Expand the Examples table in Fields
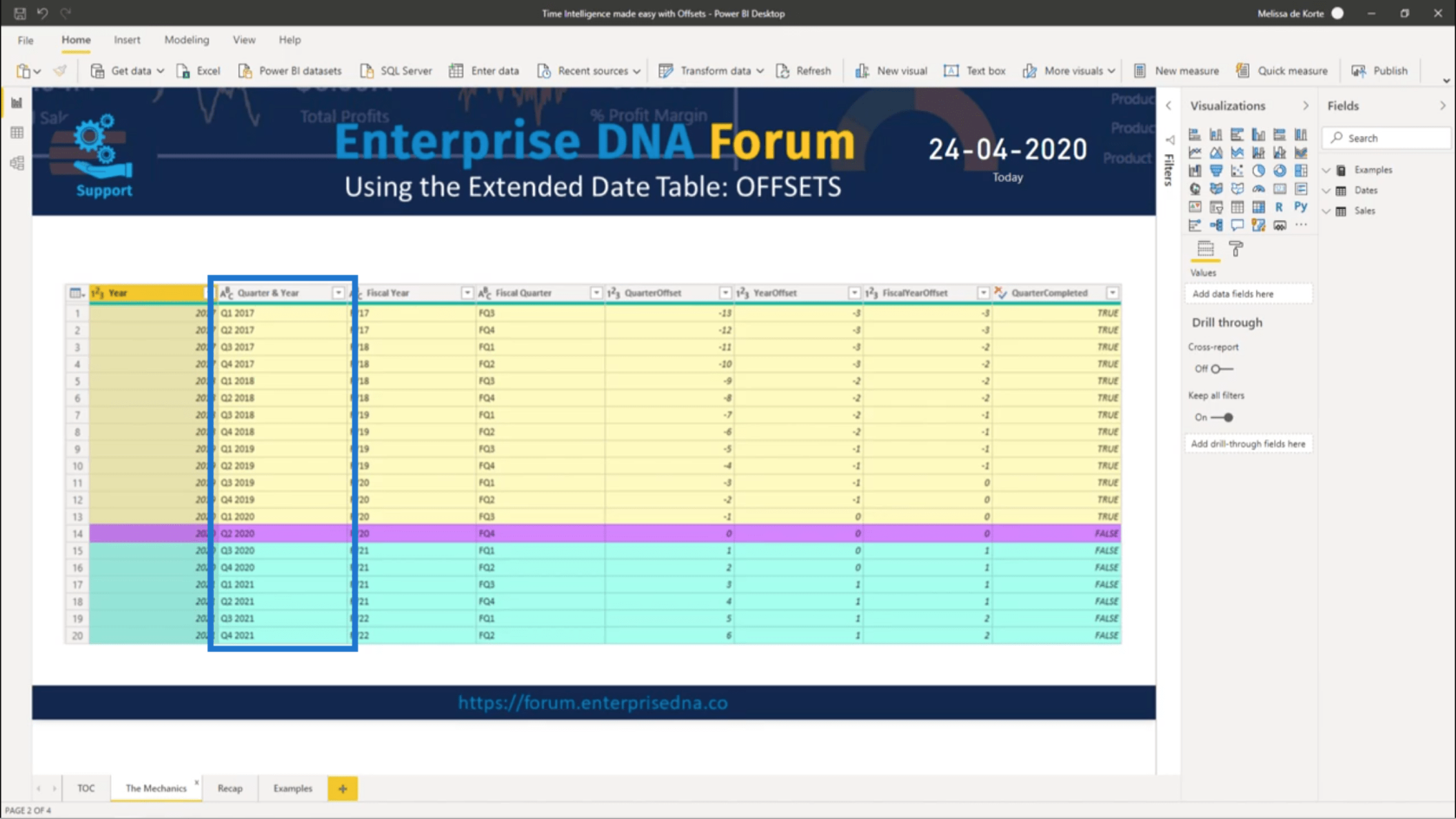 click(1326, 170)
